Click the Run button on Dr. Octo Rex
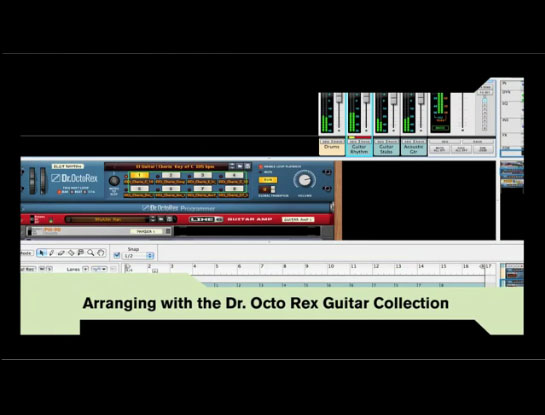 (x=268, y=180)
